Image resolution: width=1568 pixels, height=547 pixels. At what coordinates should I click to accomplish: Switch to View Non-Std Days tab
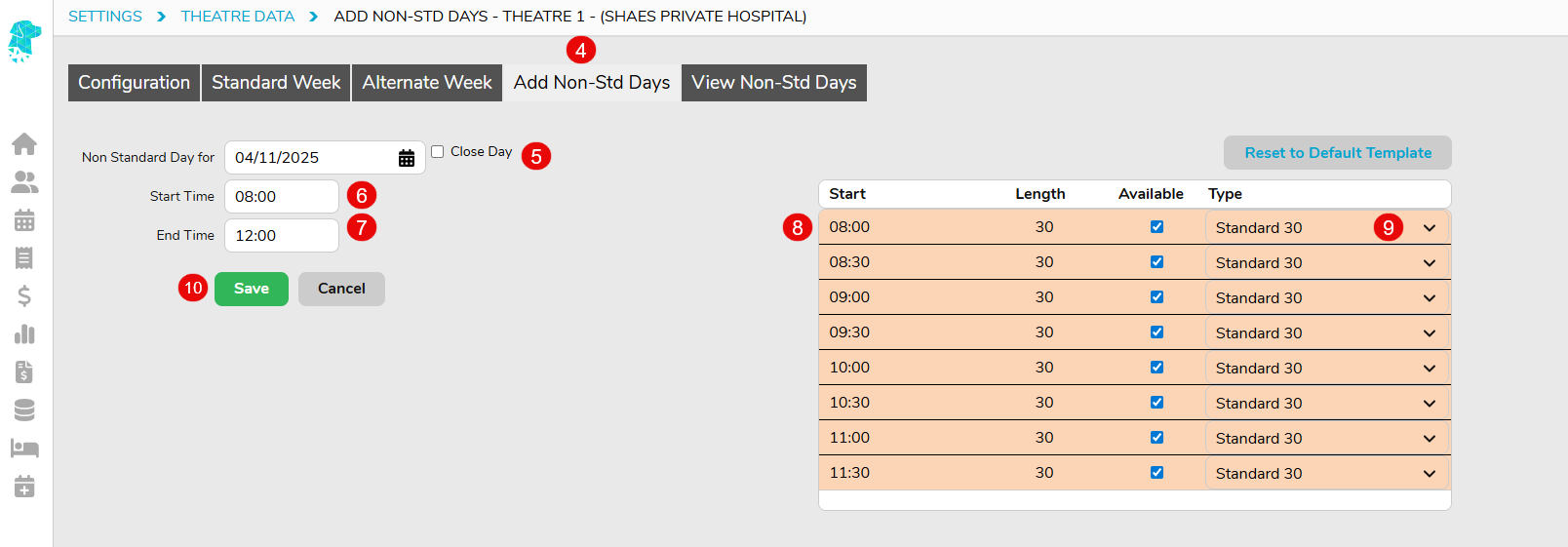click(x=773, y=83)
